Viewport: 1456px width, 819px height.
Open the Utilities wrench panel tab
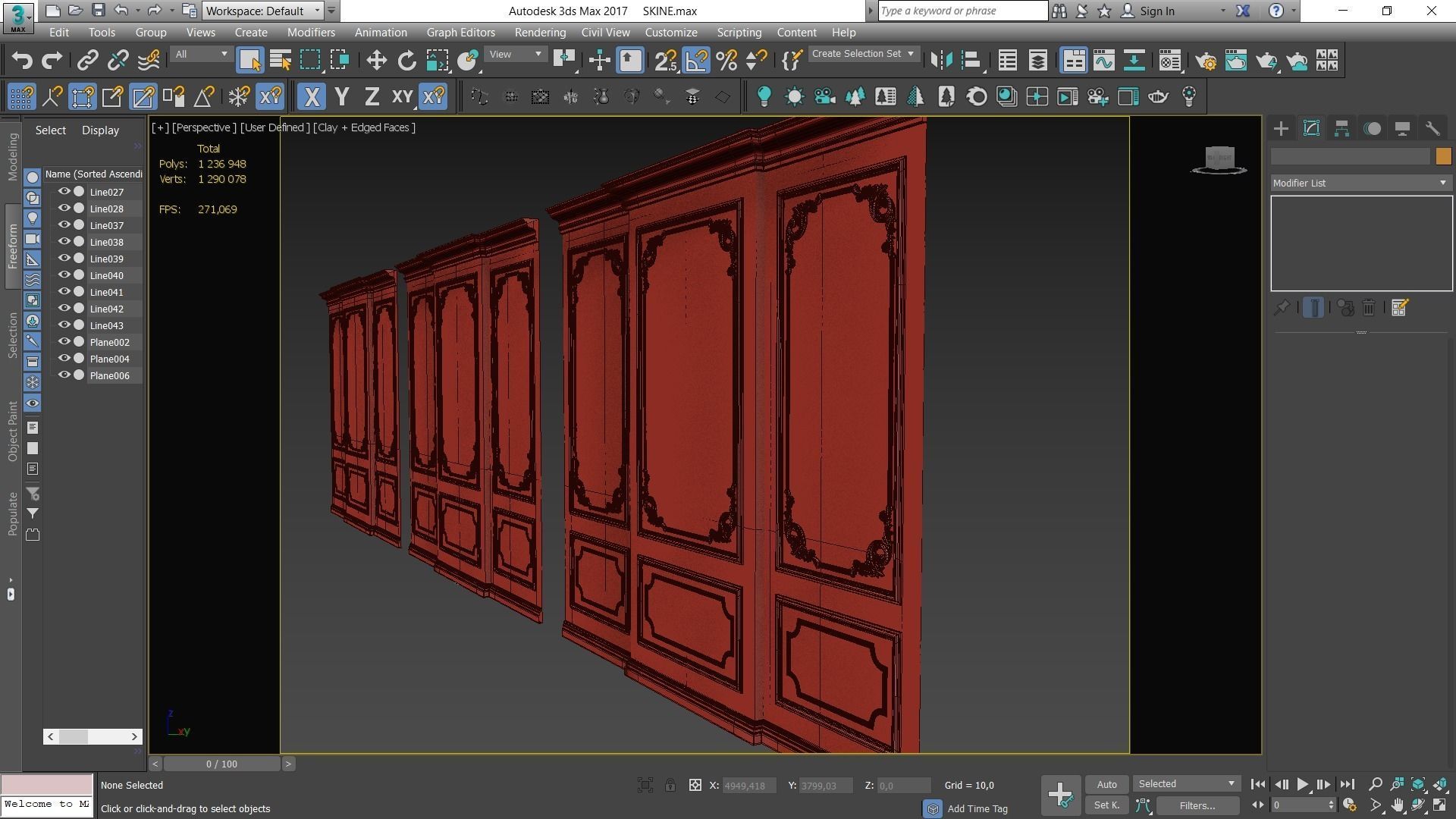(x=1432, y=128)
